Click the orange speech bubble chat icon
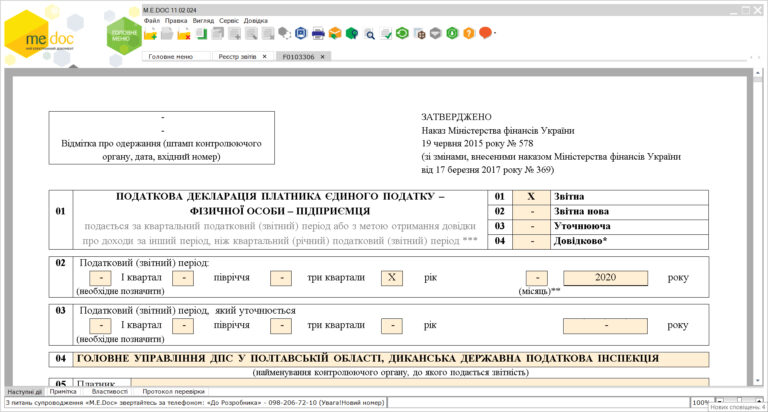This screenshot has height=412, width=768. [x=484, y=33]
